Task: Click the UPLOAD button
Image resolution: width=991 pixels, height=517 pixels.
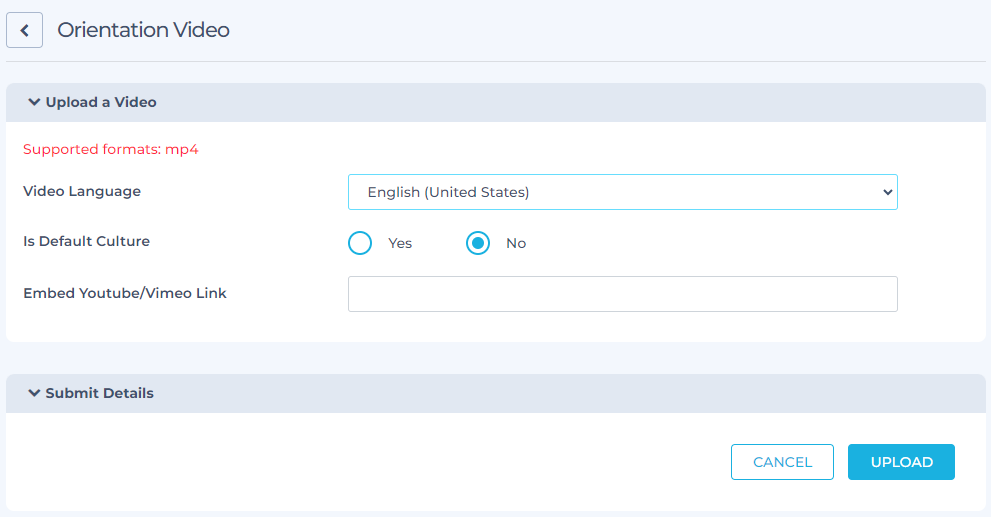Action: [x=901, y=462]
